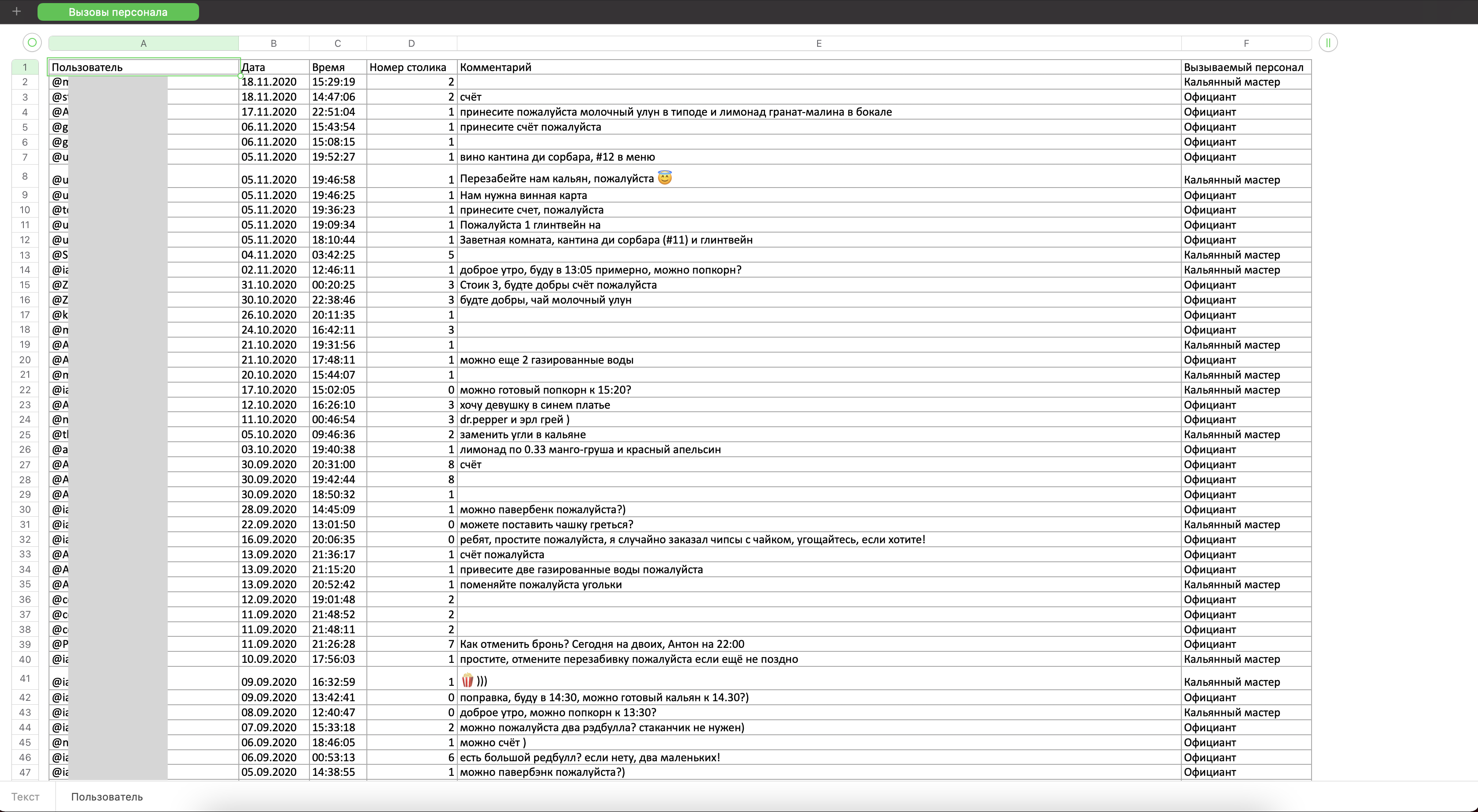Select table number 7 cell in row 39
The height and width of the screenshot is (812, 1478).
click(x=411, y=644)
